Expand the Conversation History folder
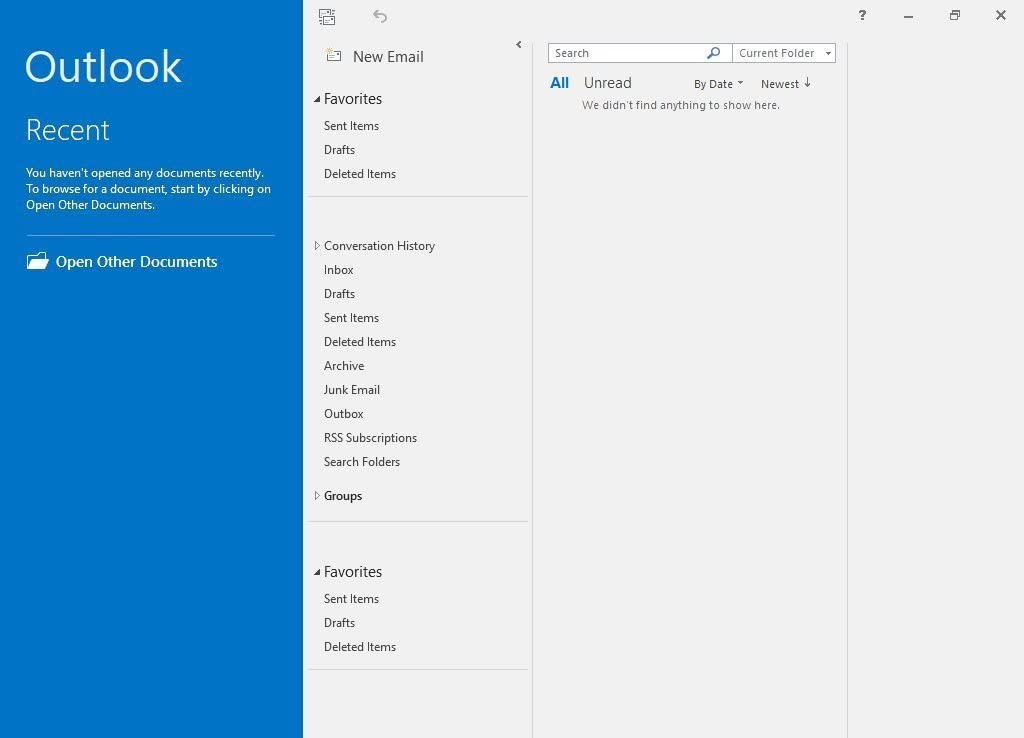Viewport: 1024px width, 738px height. (317, 246)
